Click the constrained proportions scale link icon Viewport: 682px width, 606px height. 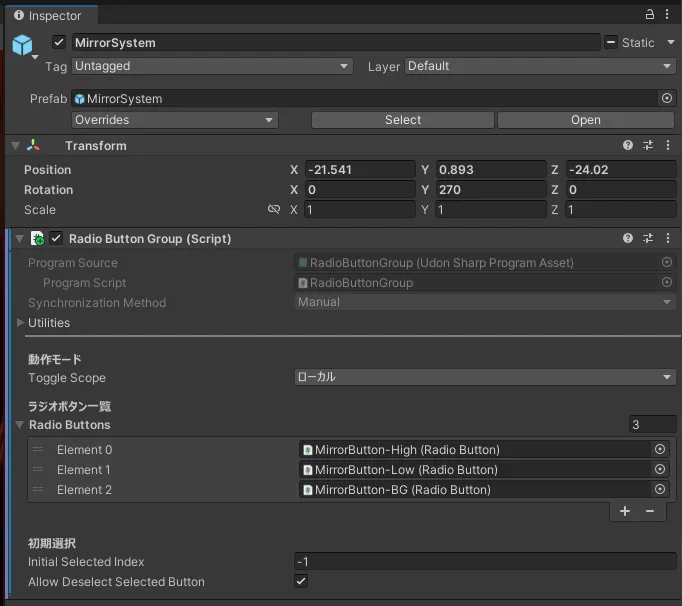coord(274,210)
